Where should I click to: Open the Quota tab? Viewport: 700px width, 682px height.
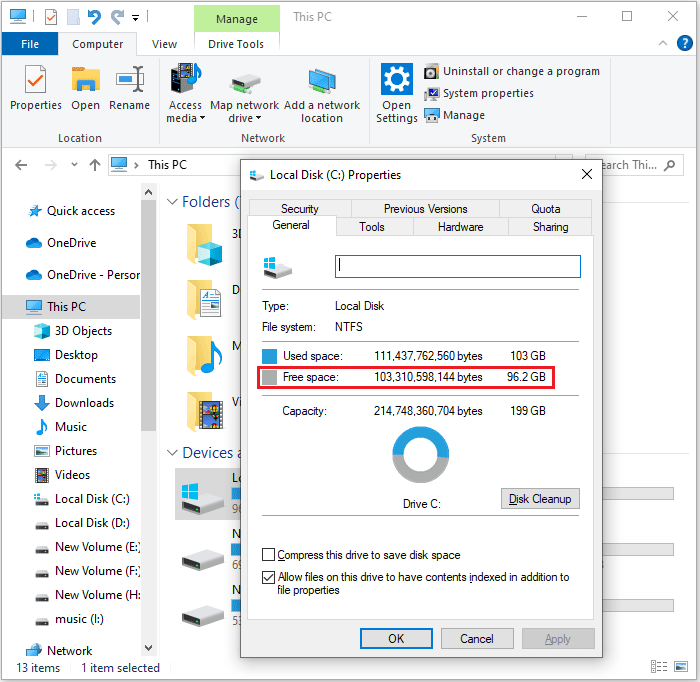coord(546,209)
